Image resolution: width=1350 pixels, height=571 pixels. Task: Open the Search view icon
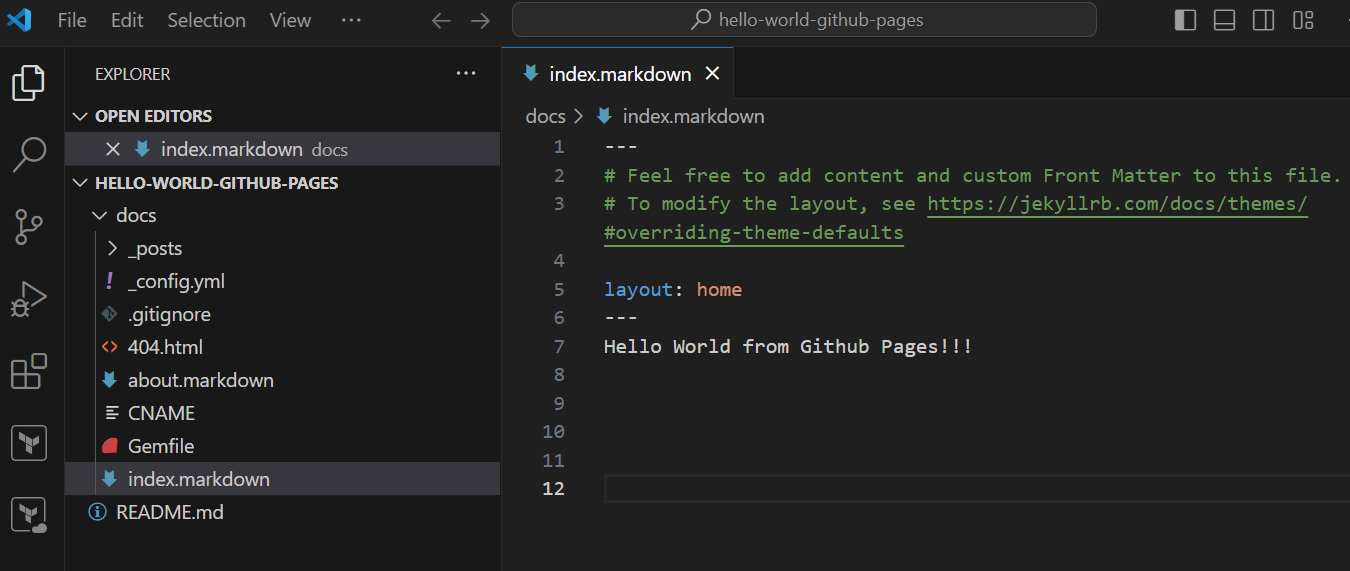pyautogui.click(x=29, y=155)
